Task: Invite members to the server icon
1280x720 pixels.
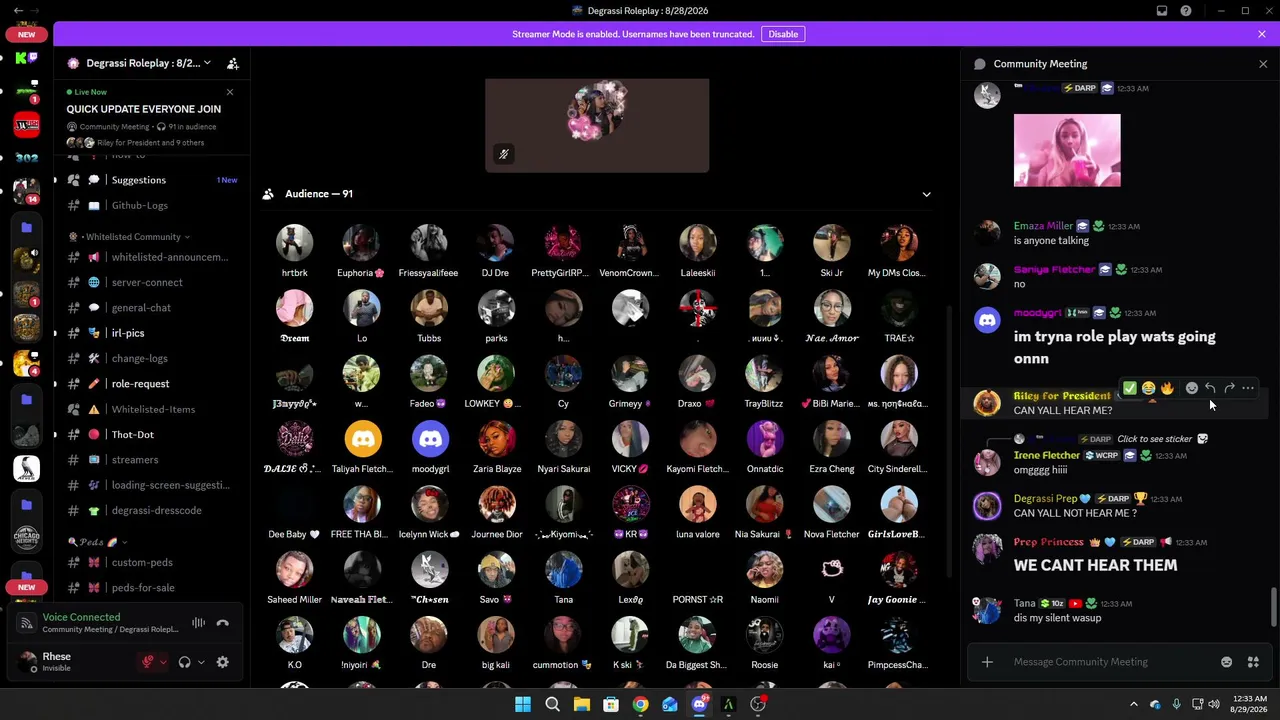Action: coord(233,63)
